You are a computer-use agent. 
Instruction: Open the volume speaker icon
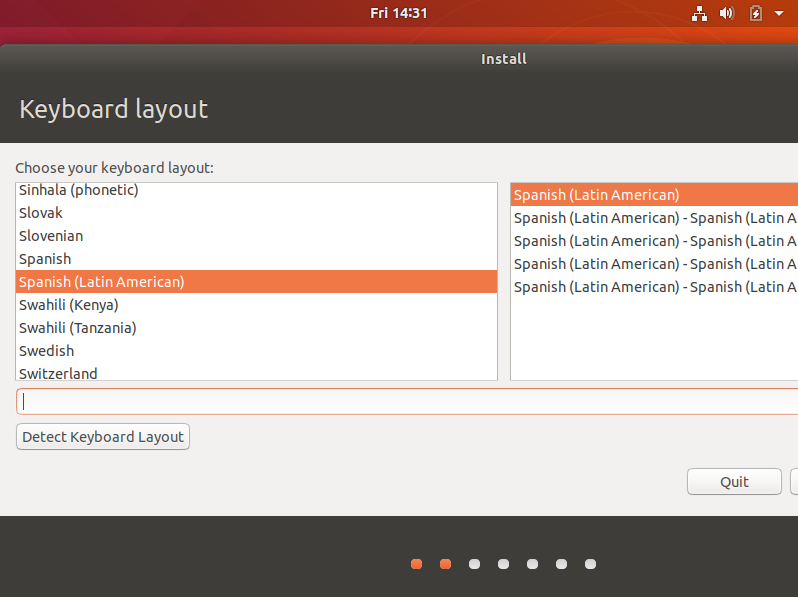tap(727, 13)
